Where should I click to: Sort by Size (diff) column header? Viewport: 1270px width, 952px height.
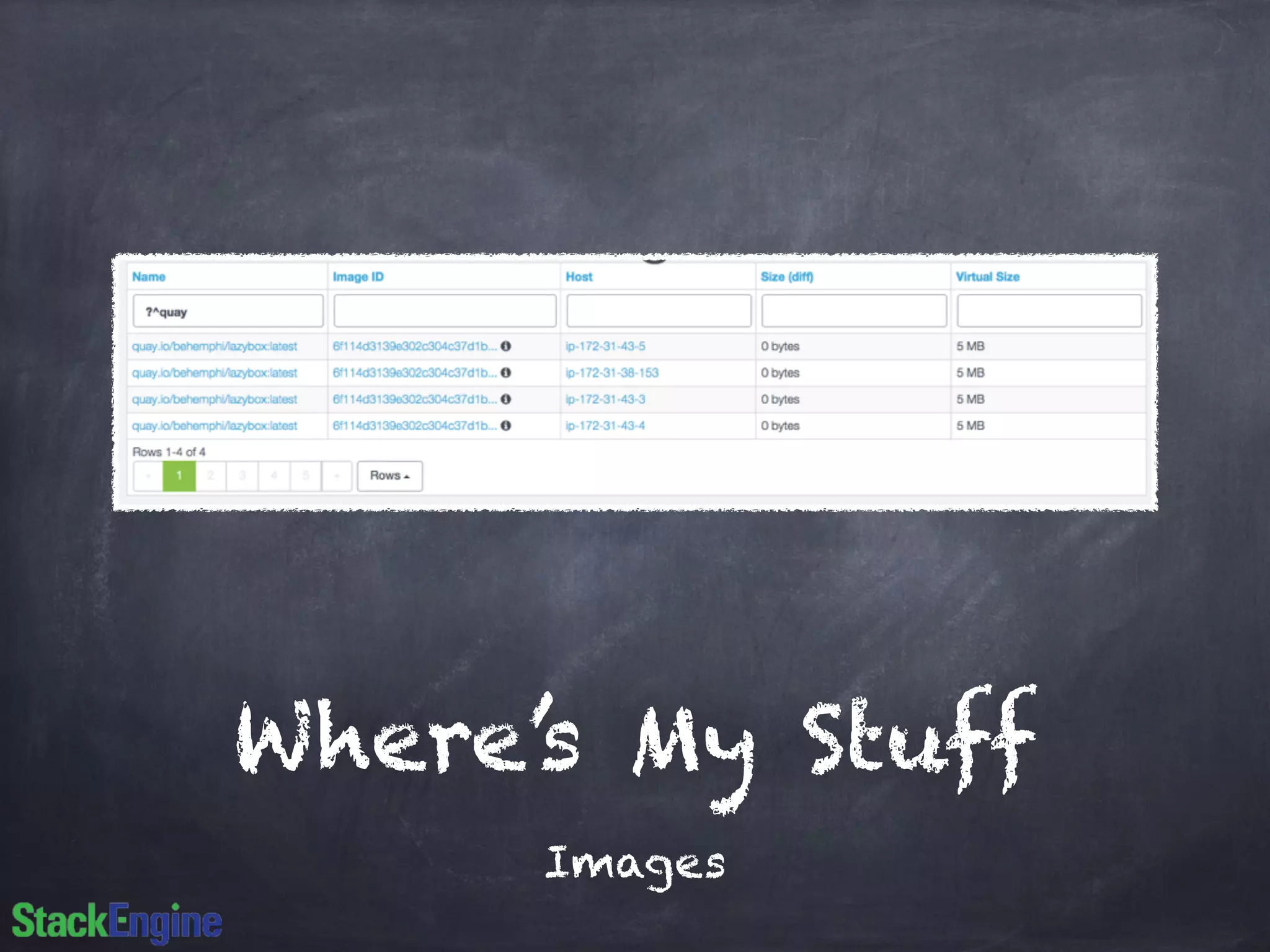pyautogui.click(x=788, y=277)
